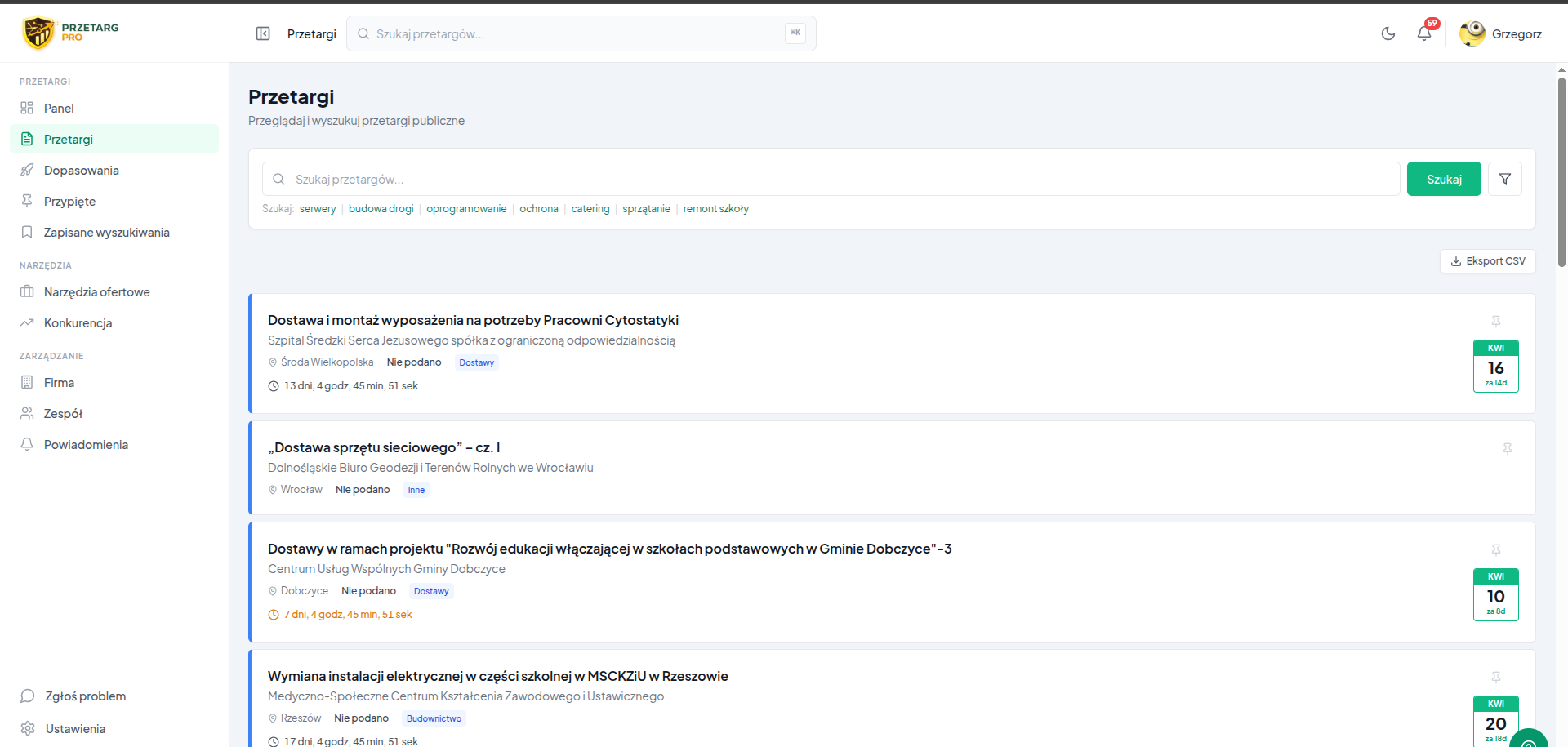Click the Dostawy tag on Cytostatyki tender
The image size is (1568, 747).
tap(476, 362)
